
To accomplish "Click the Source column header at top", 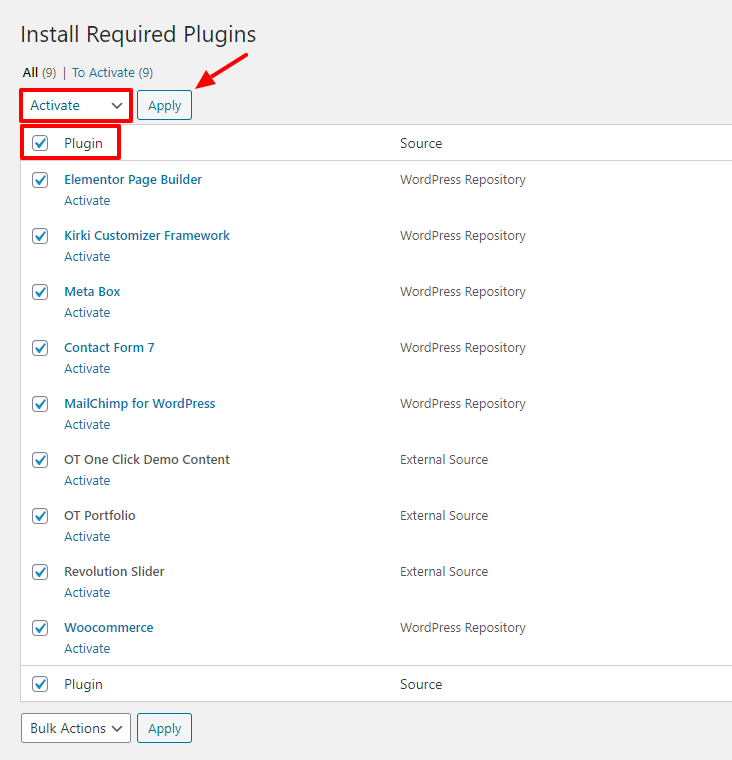I will click(x=421, y=143).
